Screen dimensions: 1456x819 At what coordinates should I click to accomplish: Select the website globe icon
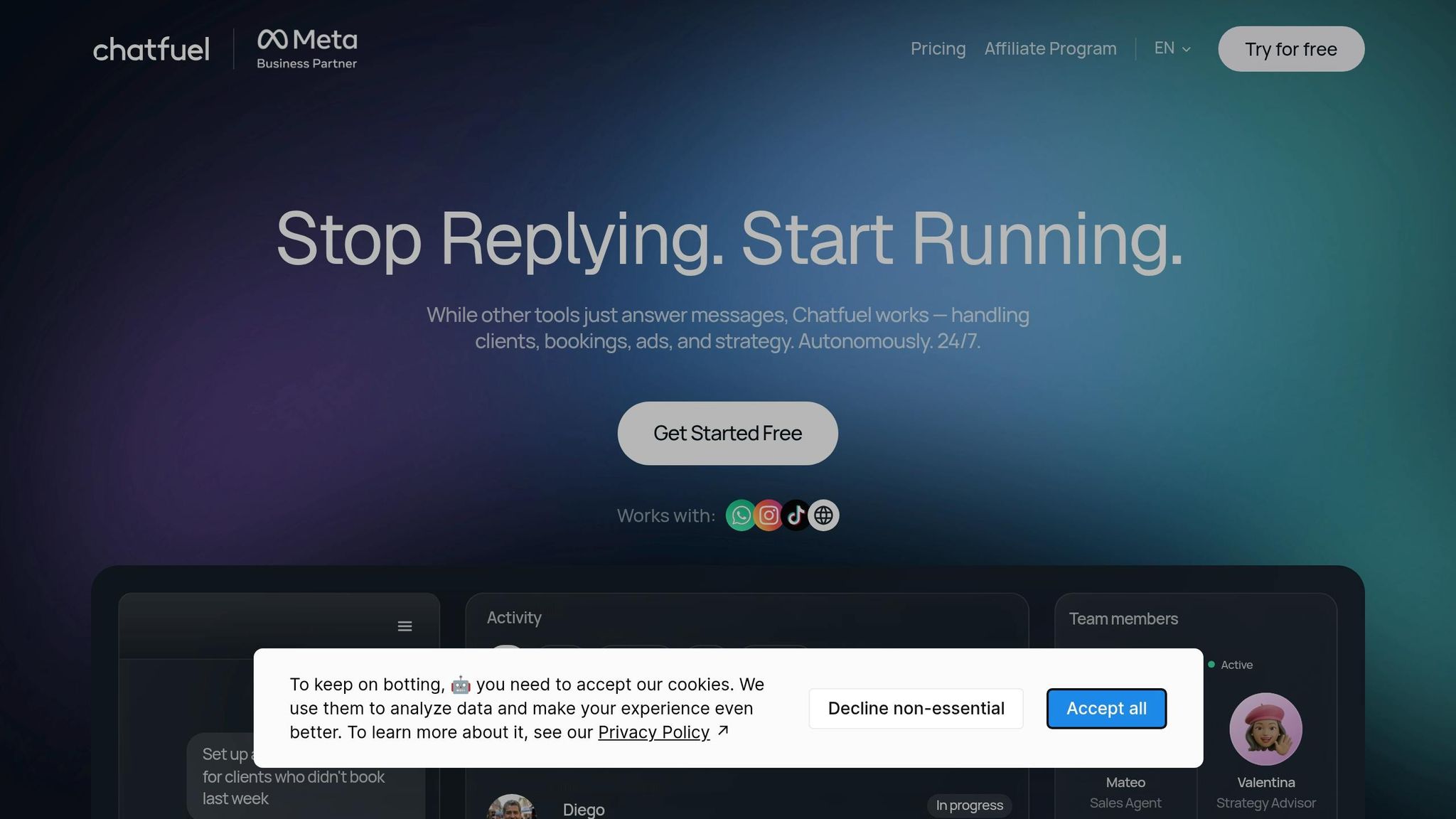(823, 515)
